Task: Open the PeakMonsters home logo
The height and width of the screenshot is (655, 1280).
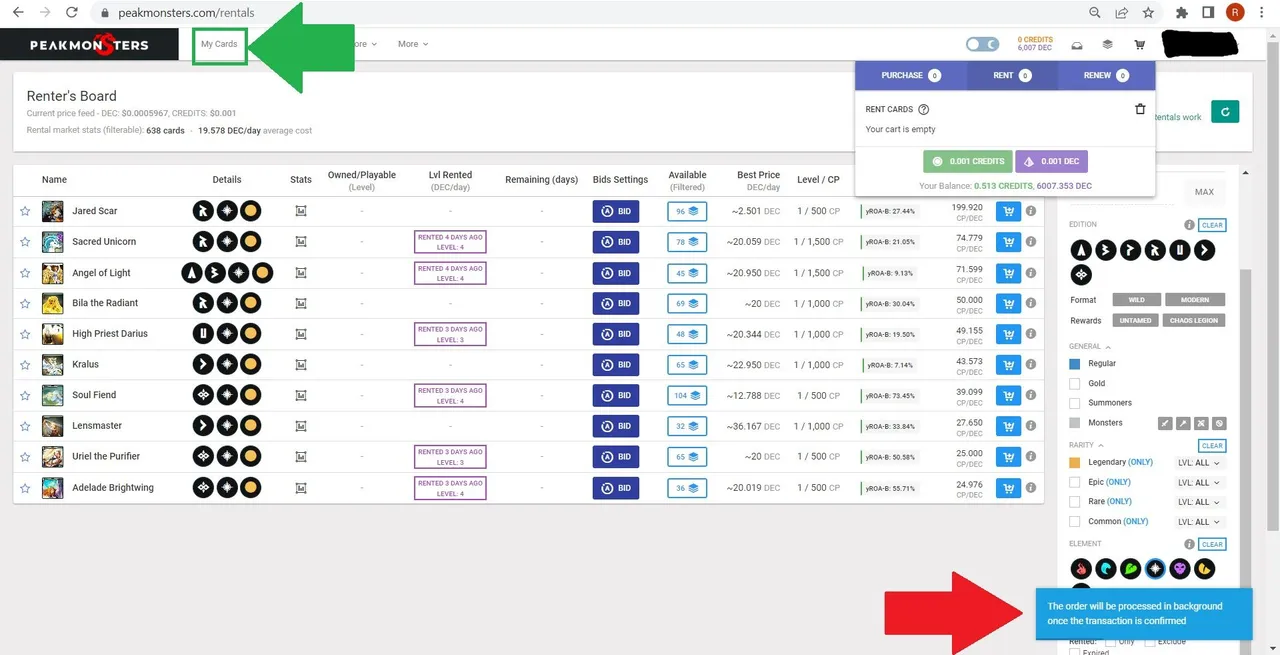Action: 89,45
